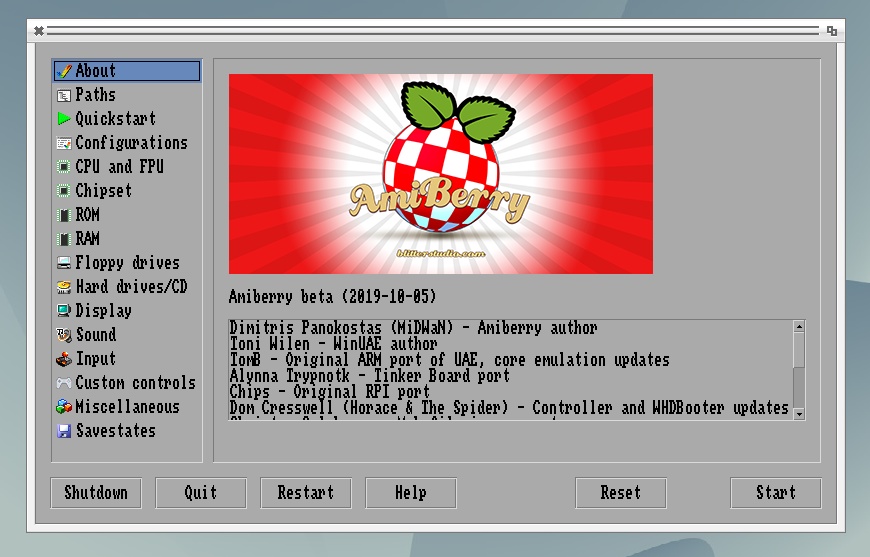Select the green Quickstart arrow icon
Viewport: 870px width, 557px height.
click(x=64, y=119)
